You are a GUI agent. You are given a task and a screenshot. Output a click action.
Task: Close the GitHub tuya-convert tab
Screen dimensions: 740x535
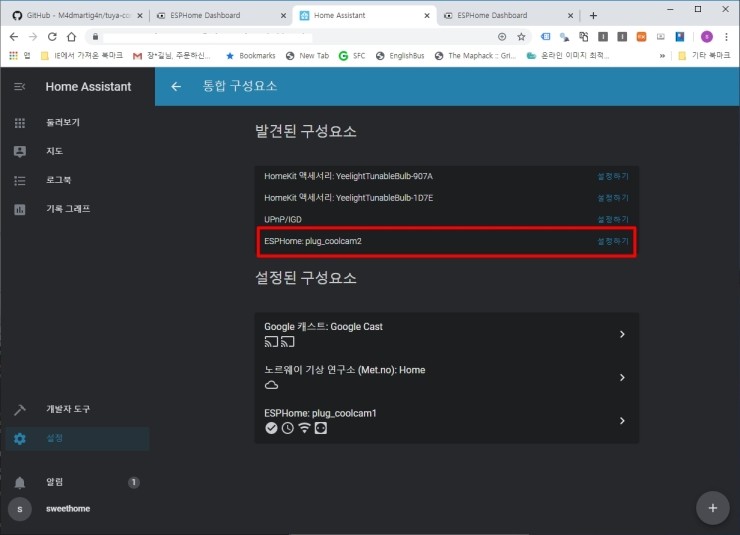click(x=140, y=16)
